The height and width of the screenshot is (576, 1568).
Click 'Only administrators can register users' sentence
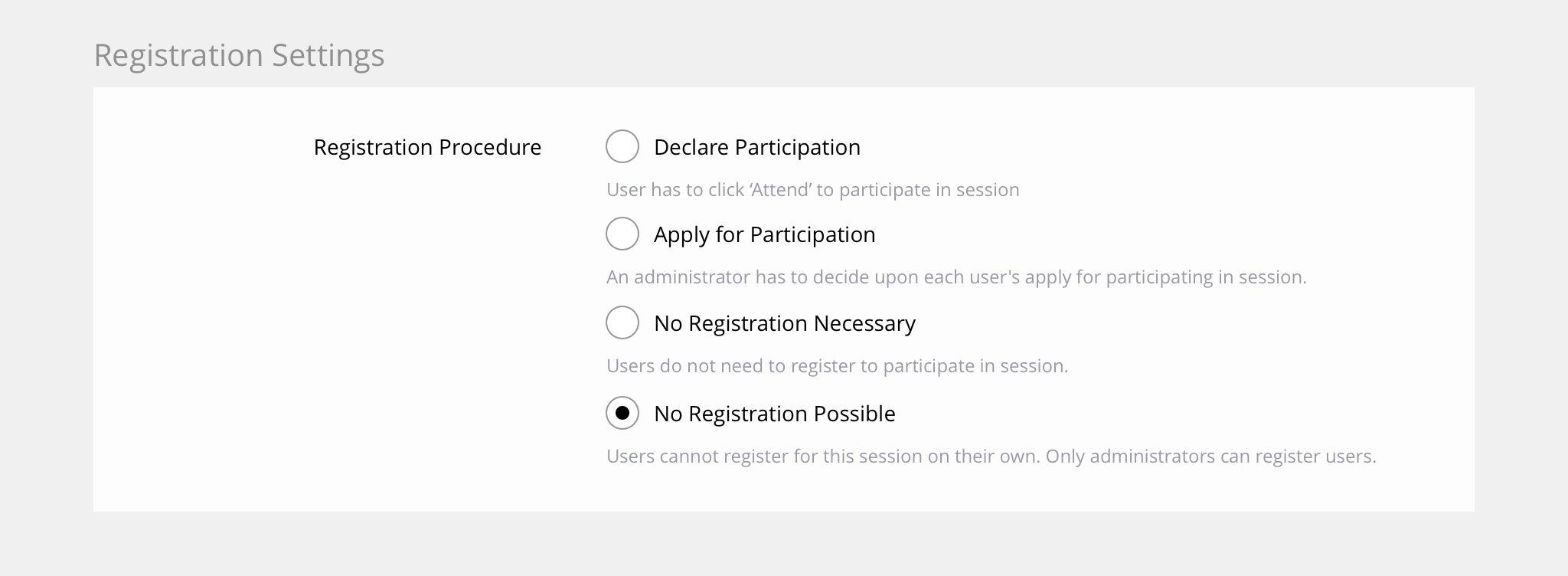coord(1210,457)
